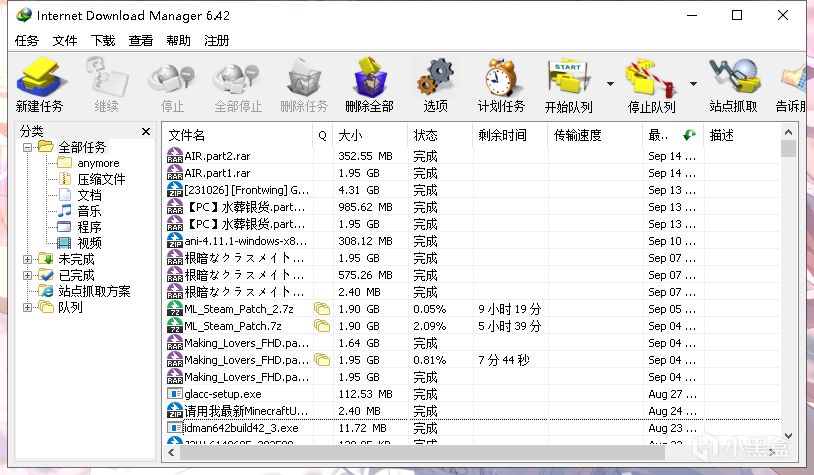The height and width of the screenshot is (475, 814).
Task: Open the 计划任务 alarm clock icon
Action: pyautogui.click(x=501, y=78)
